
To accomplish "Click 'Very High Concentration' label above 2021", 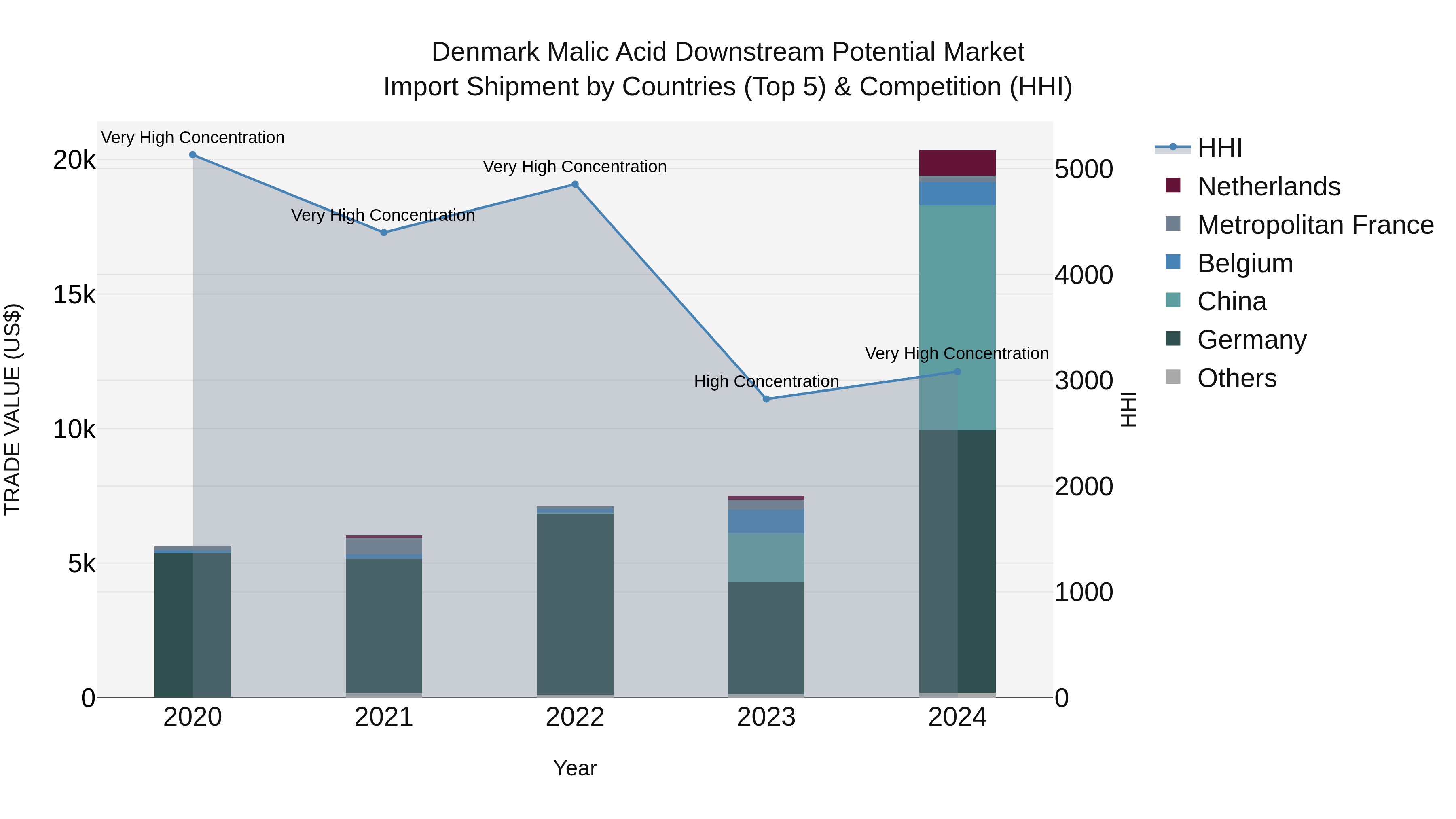I will coord(383,215).
